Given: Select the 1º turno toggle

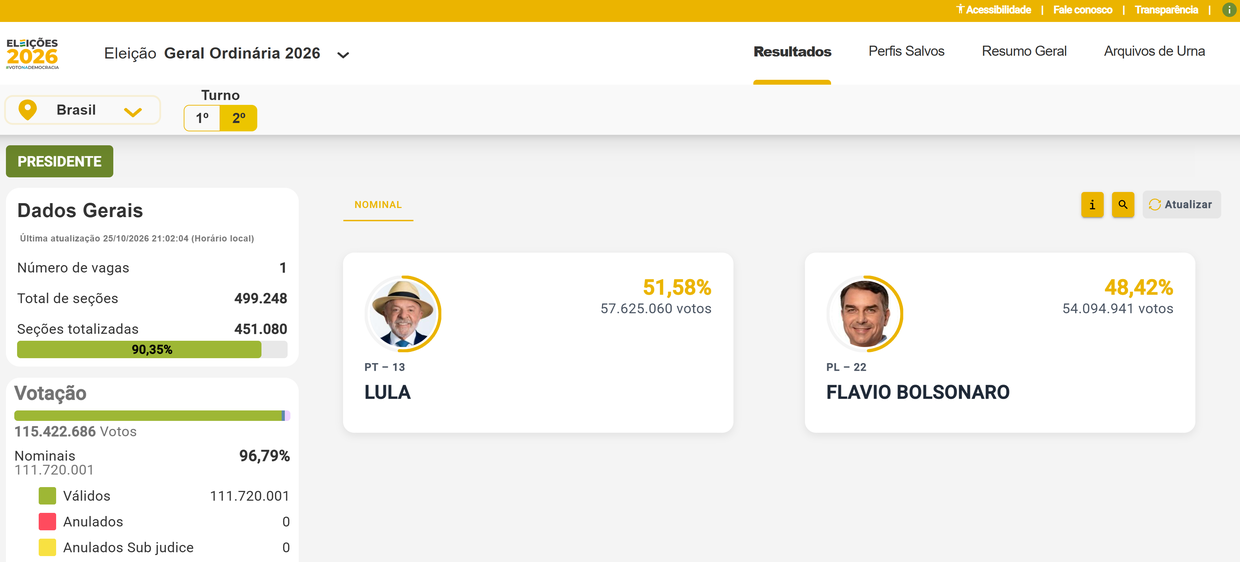Looking at the screenshot, I should [202, 118].
